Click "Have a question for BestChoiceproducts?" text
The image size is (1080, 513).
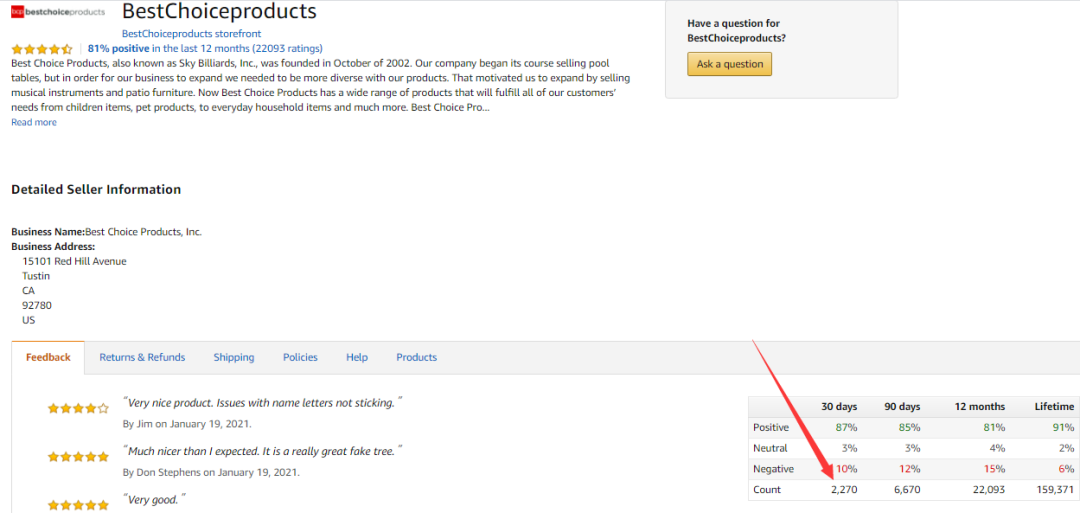tap(736, 30)
